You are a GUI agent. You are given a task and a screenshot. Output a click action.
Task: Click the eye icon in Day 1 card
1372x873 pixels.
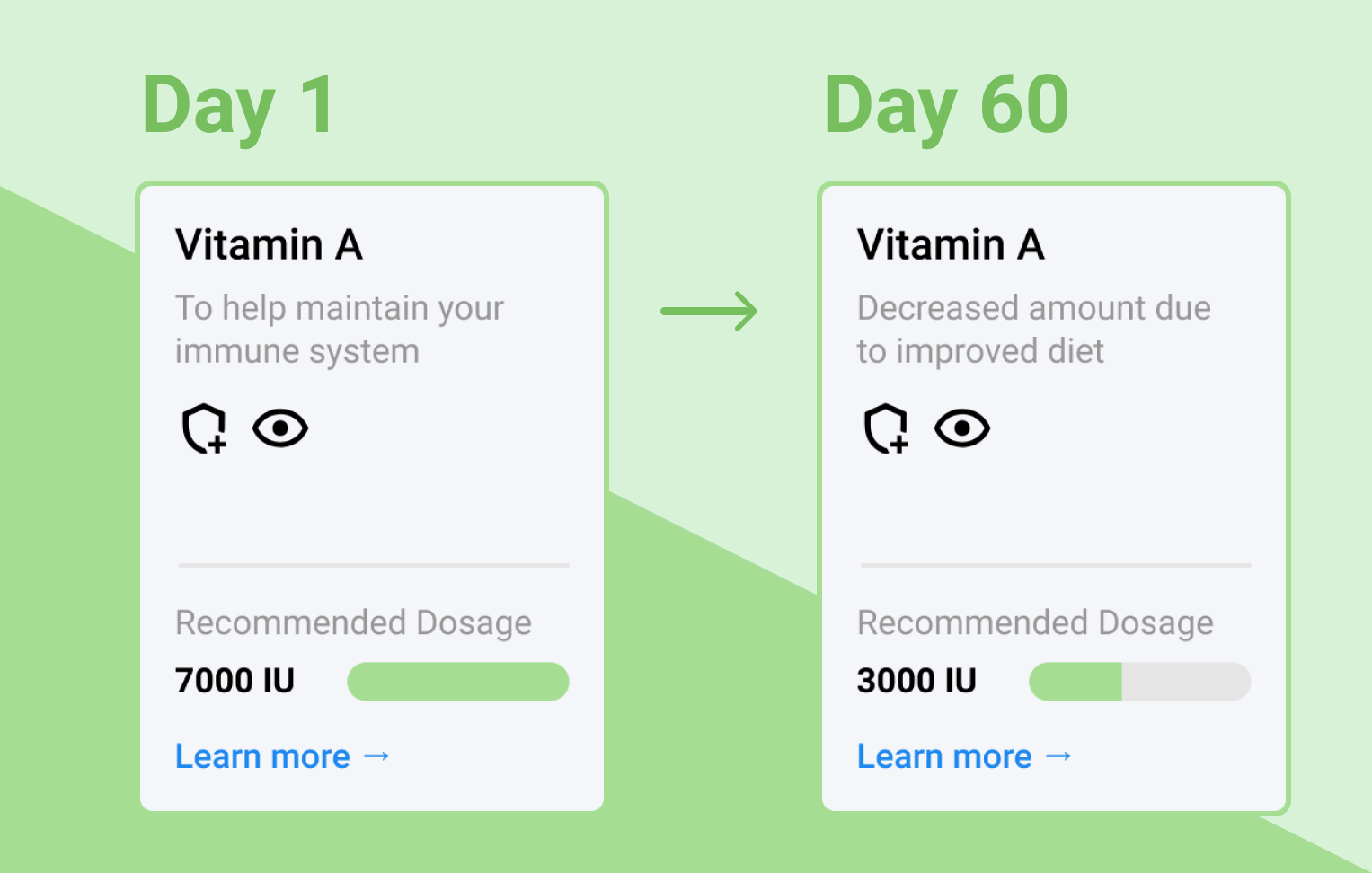click(280, 428)
